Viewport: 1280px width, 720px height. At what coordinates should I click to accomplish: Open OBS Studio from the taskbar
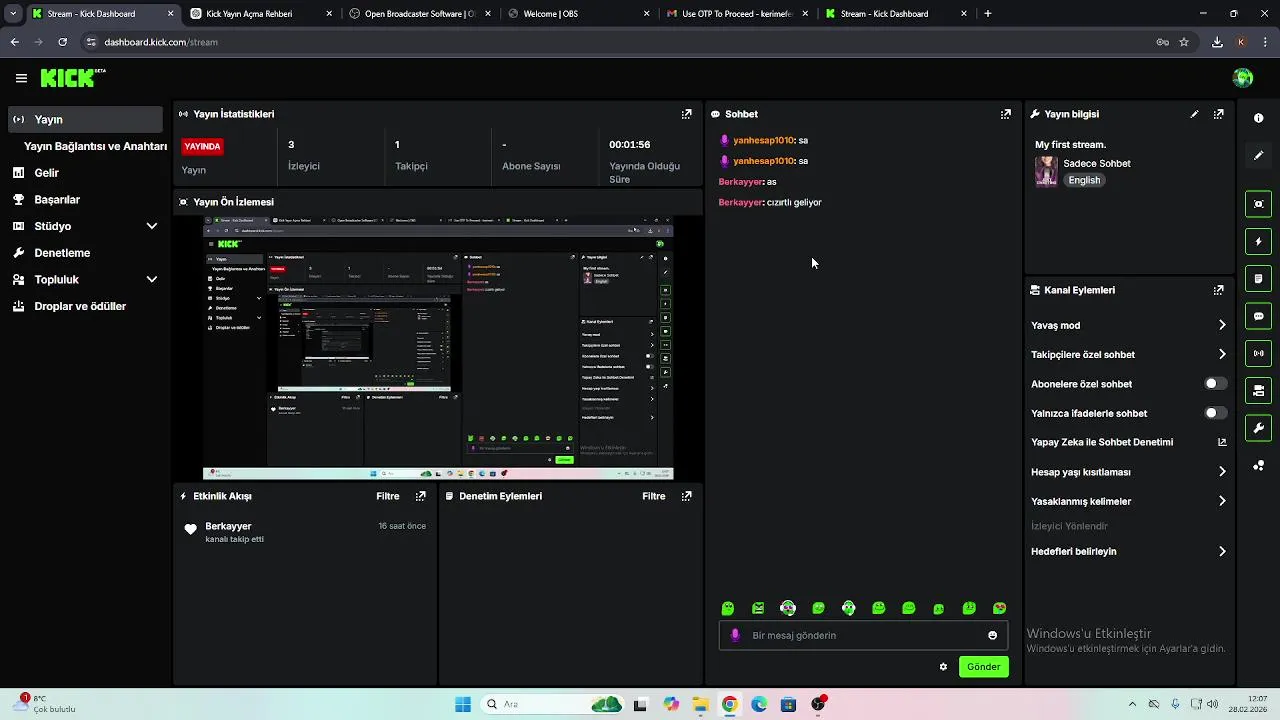click(818, 704)
